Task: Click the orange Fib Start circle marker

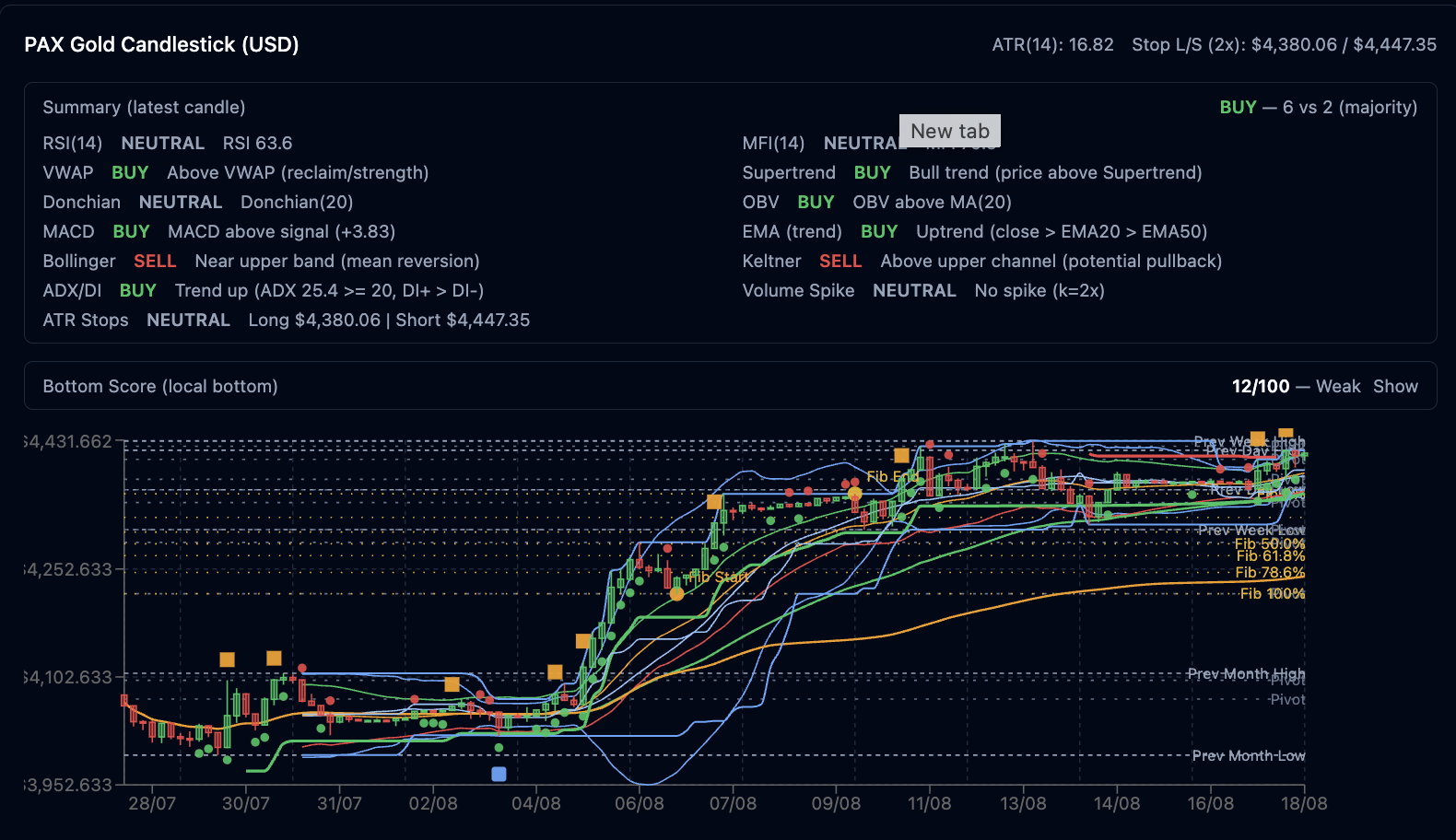Action: pos(677,593)
